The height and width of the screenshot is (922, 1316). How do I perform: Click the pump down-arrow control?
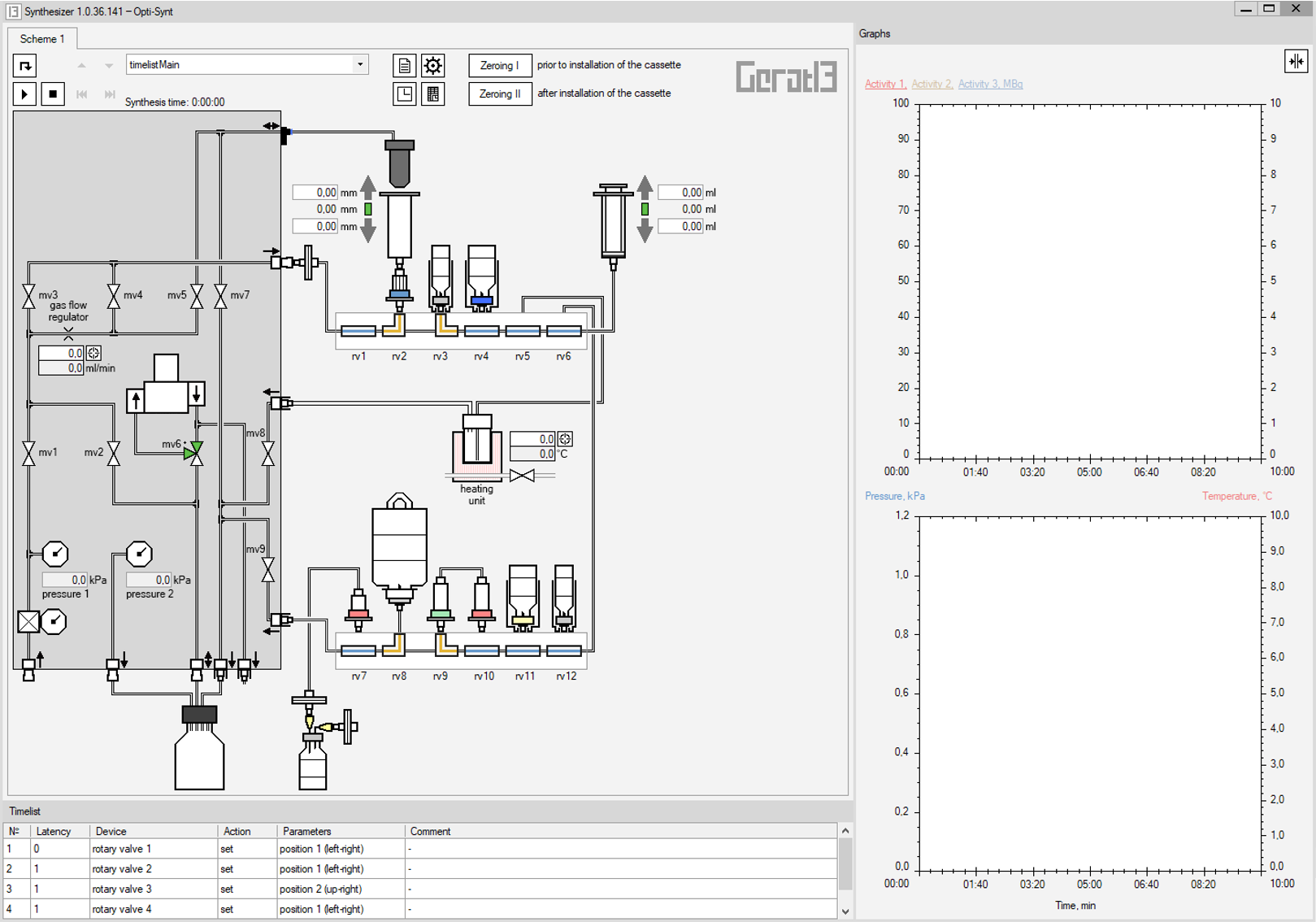(196, 394)
